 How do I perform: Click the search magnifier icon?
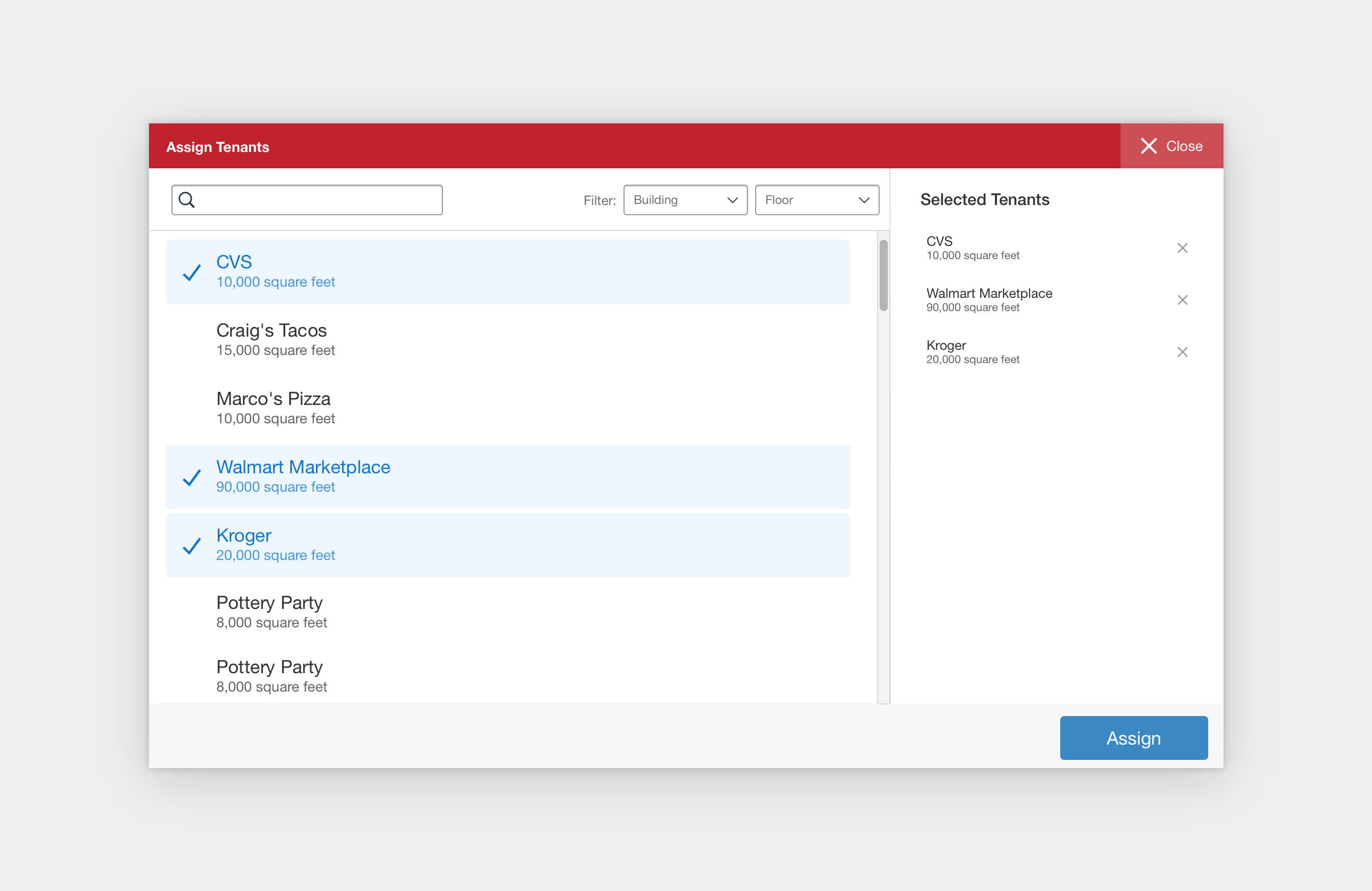(186, 200)
